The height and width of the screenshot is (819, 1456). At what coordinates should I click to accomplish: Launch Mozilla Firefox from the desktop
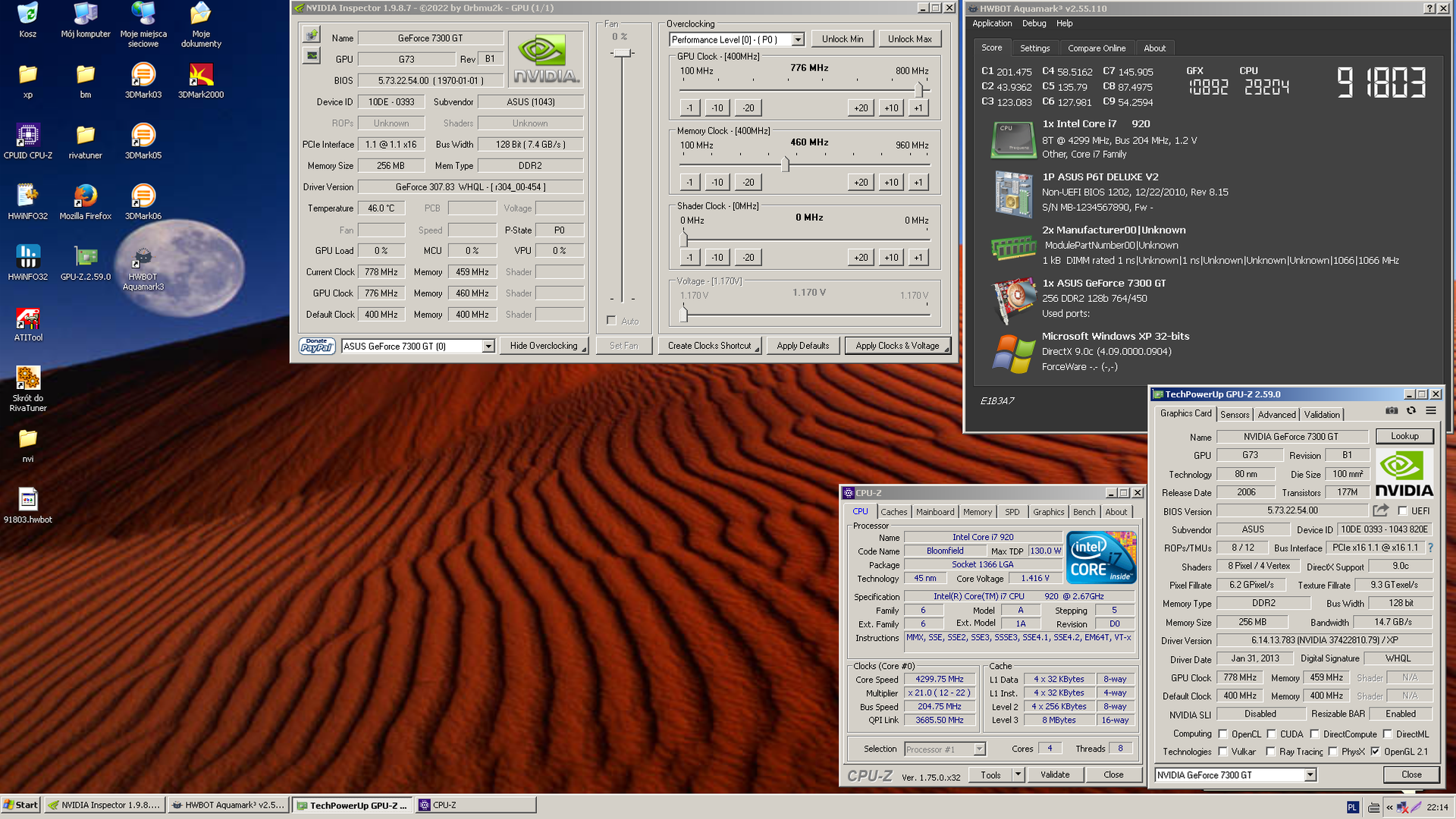pos(86,202)
